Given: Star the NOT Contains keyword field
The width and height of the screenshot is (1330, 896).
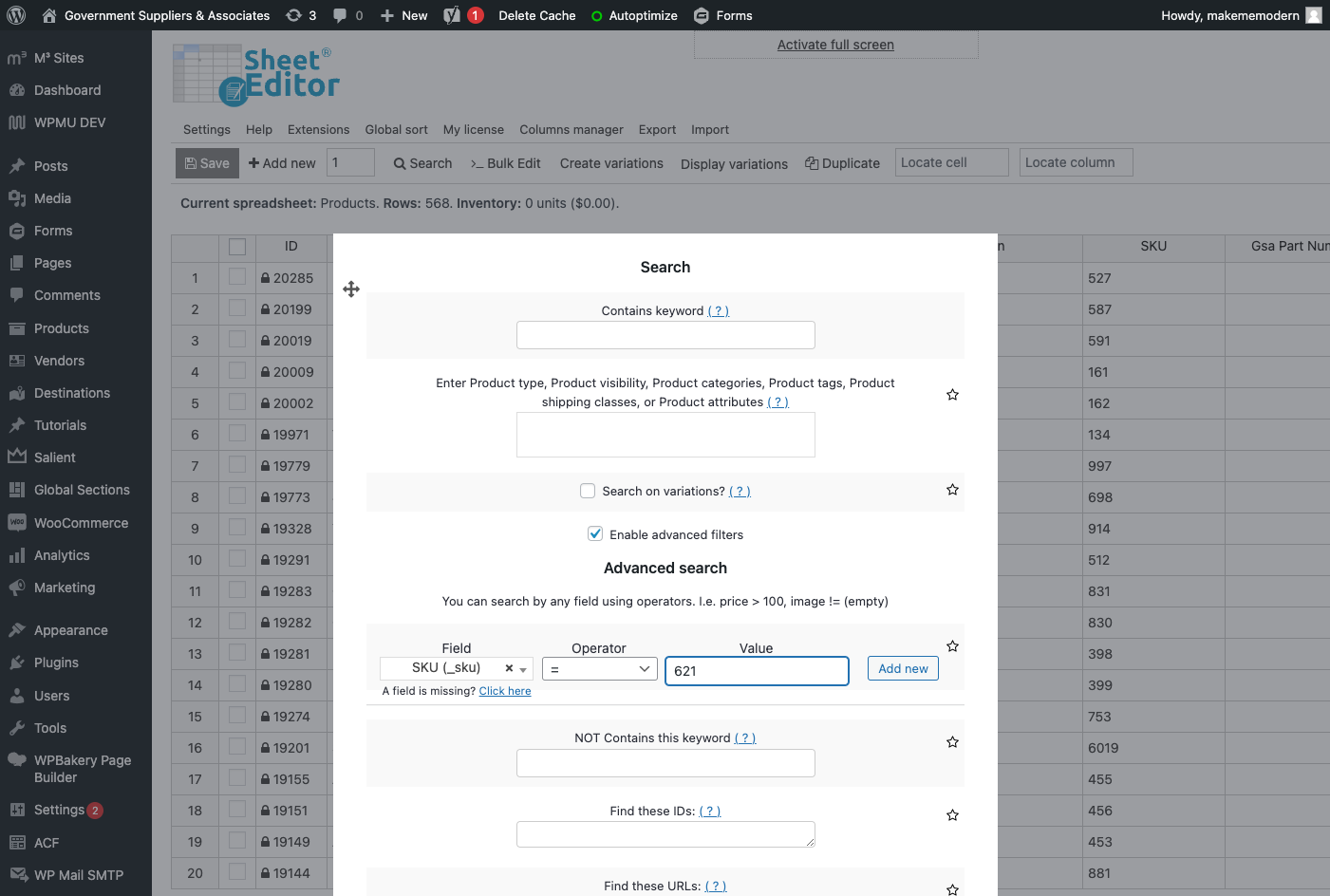Looking at the screenshot, I should pyautogui.click(x=952, y=742).
